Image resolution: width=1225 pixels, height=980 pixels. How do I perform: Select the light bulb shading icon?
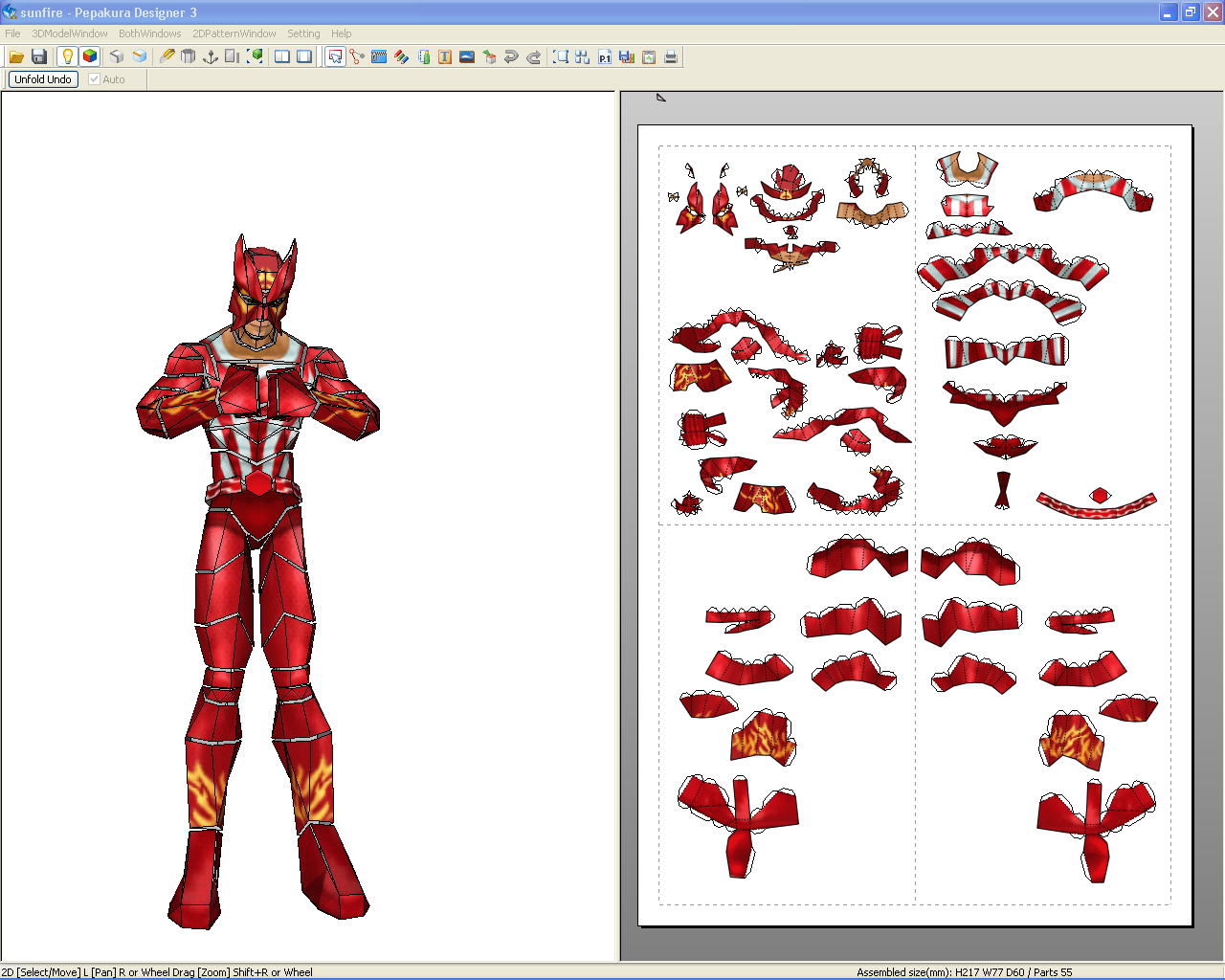click(x=67, y=56)
